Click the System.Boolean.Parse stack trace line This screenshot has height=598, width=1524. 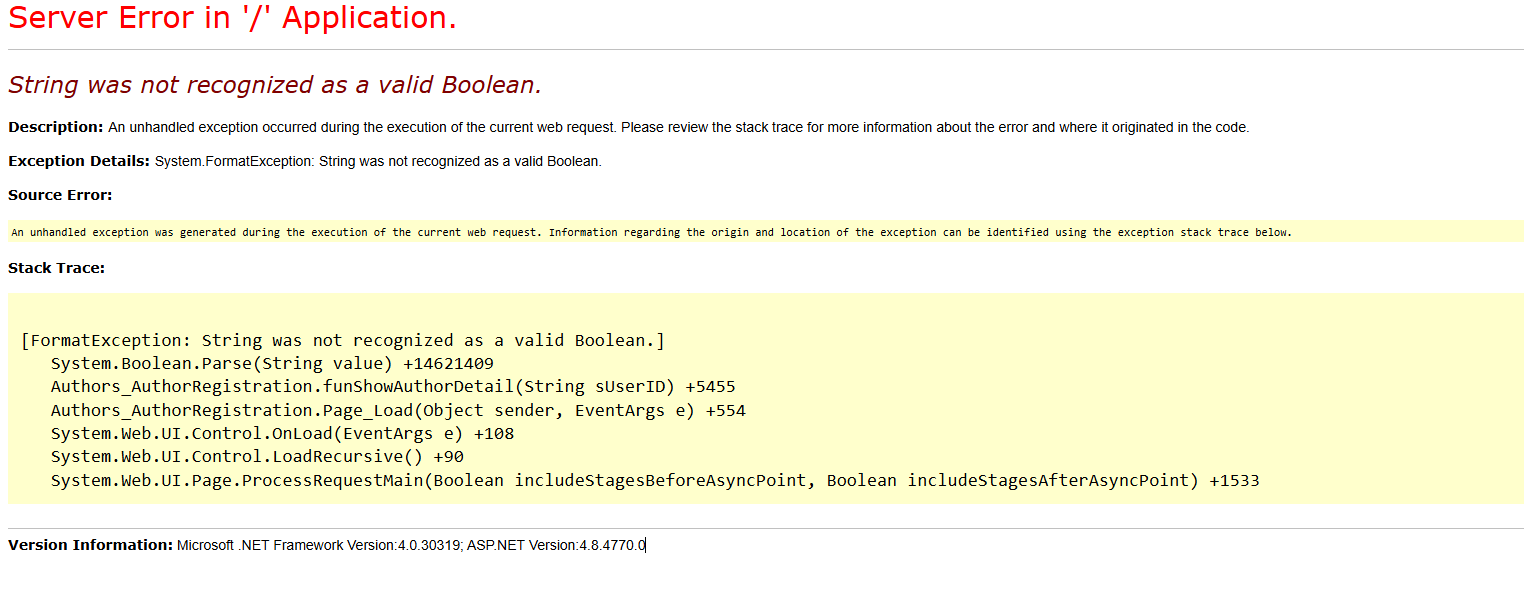(x=272, y=364)
